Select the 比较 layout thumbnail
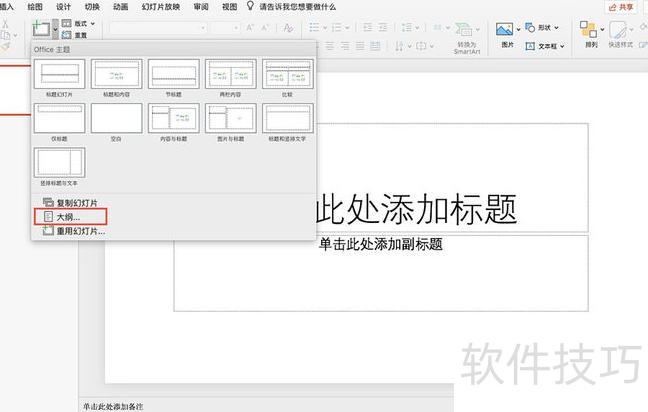Screen dimensions: 648x412 (x=288, y=74)
